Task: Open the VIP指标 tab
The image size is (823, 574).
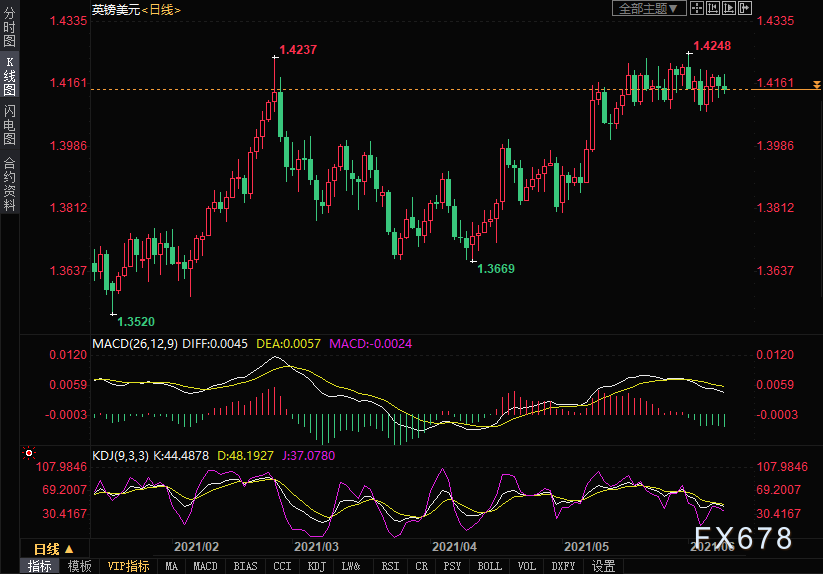Action: pyautogui.click(x=128, y=567)
